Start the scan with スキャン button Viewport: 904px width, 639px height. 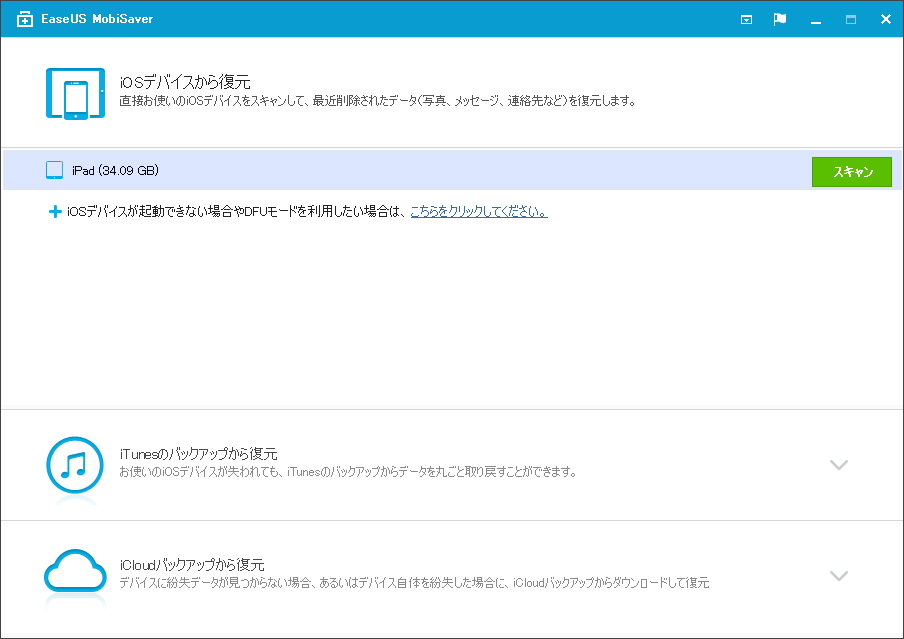click(x=852, y=172)
